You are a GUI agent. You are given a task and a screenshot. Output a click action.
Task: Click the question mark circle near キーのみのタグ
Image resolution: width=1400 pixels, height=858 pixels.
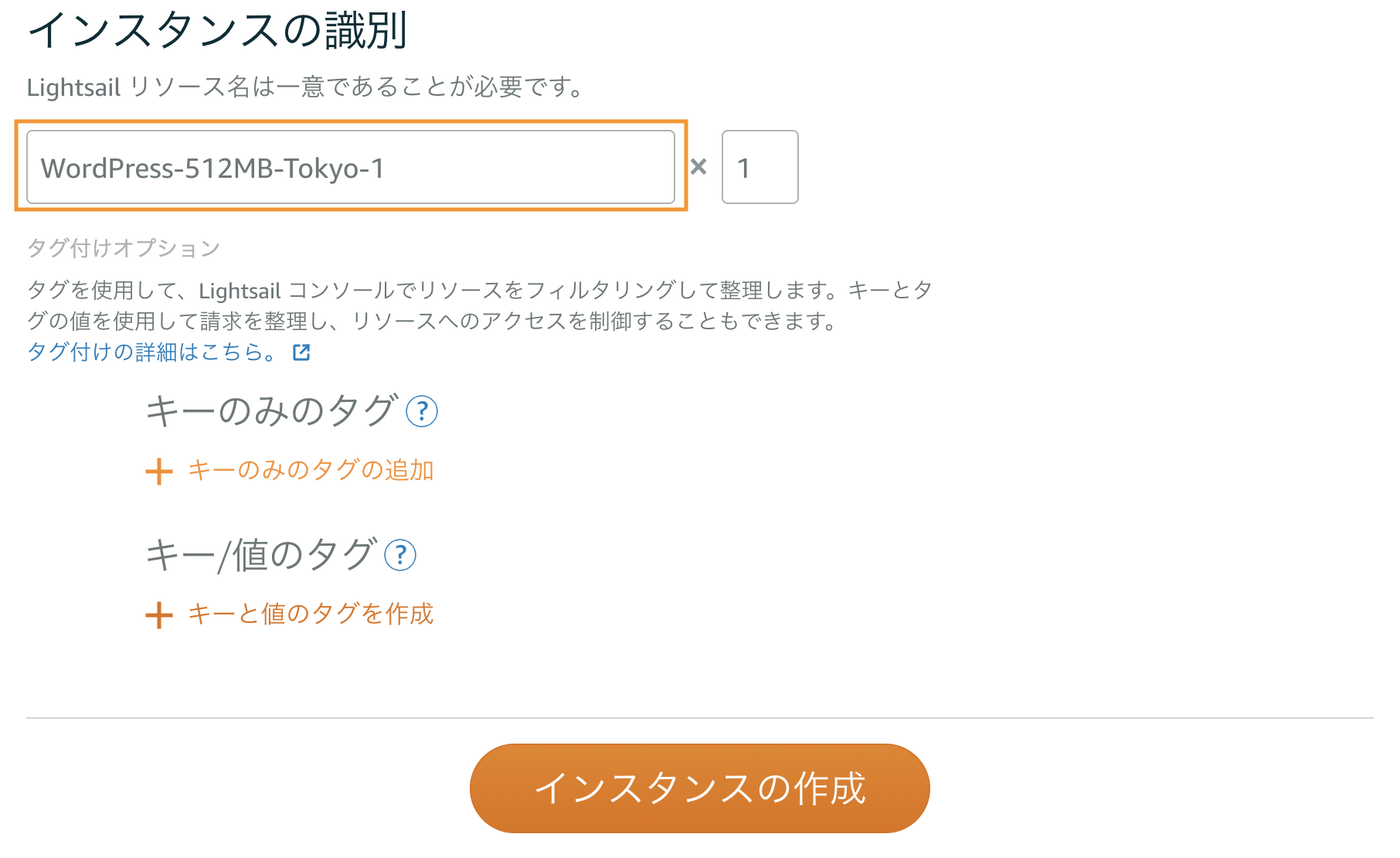click(x=422, y=412)
